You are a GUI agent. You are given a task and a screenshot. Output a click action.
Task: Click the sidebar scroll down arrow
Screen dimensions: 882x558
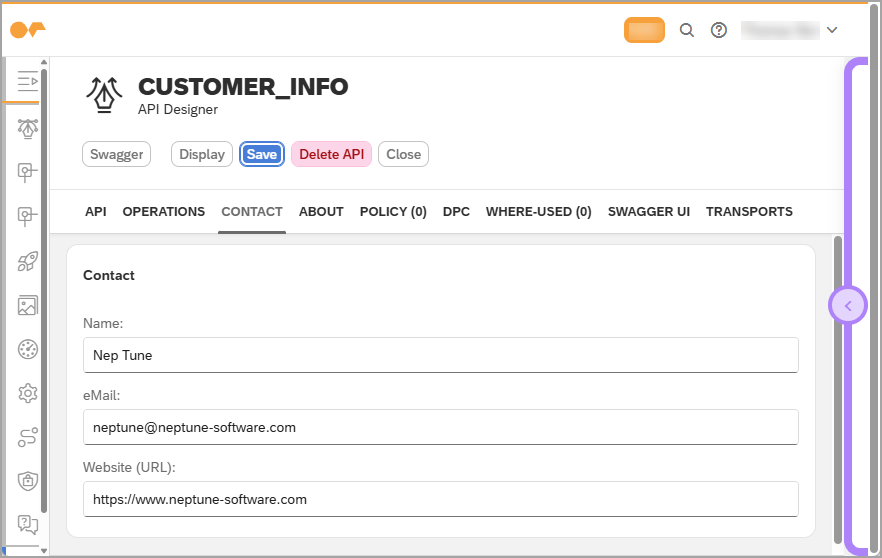(44, 551)
